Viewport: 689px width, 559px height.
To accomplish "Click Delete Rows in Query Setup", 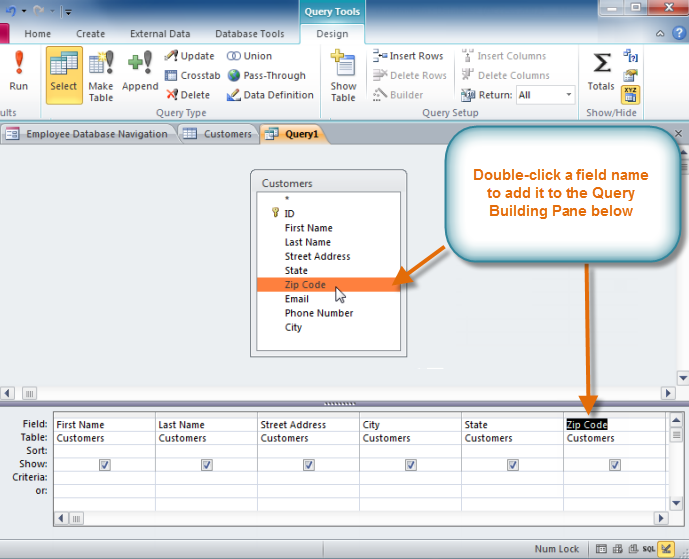I will 410,76.
